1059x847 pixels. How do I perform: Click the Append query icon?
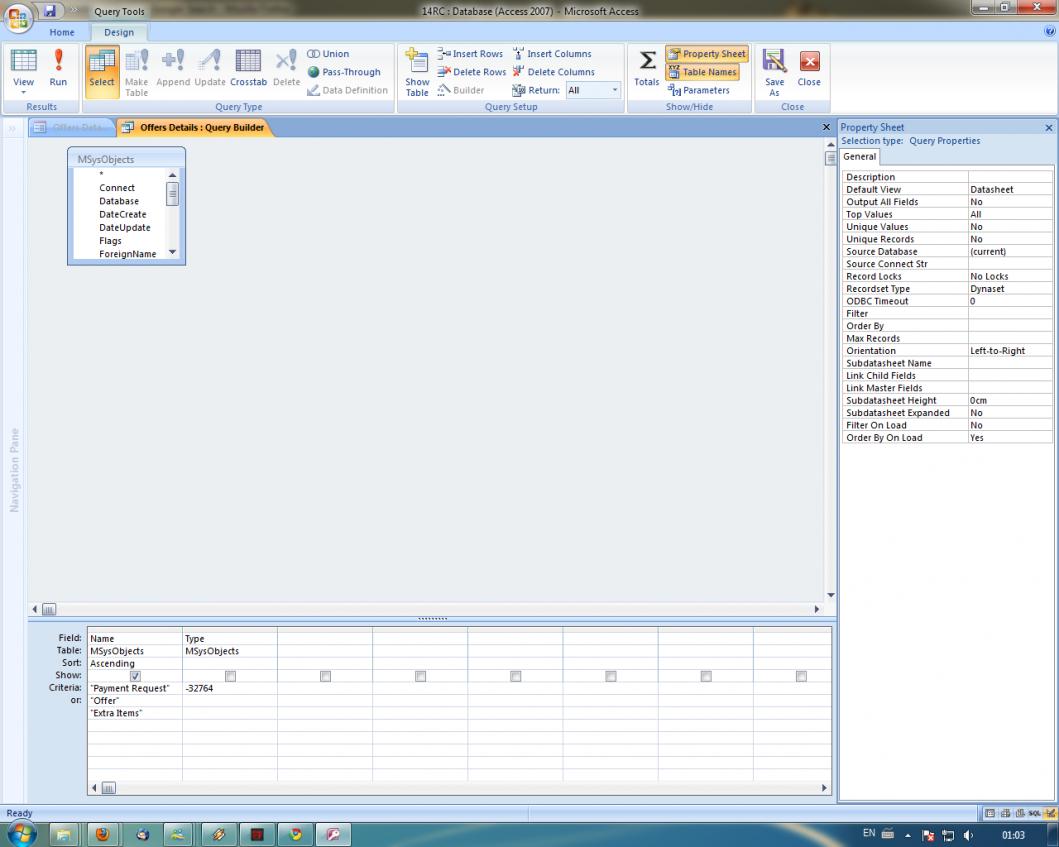pos(173,68)
